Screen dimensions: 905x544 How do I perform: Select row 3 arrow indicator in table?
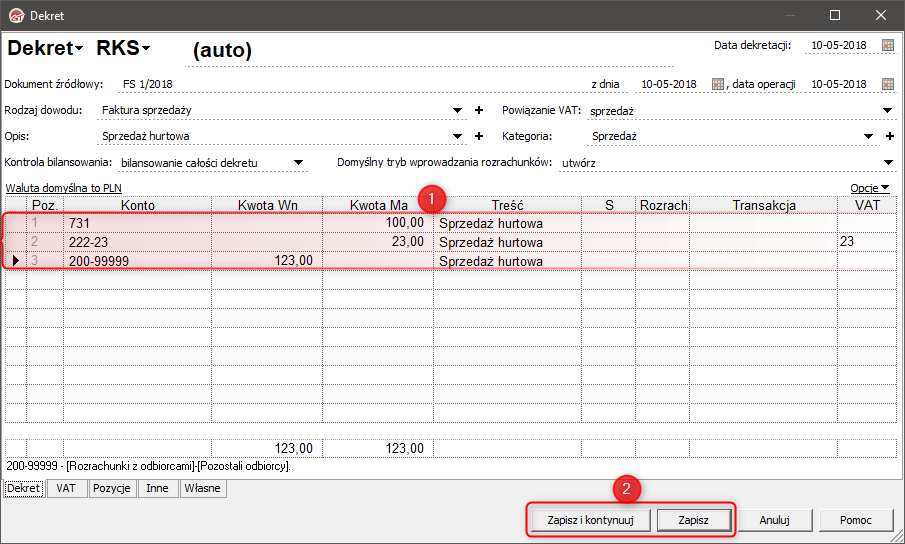tap(16, 261)
